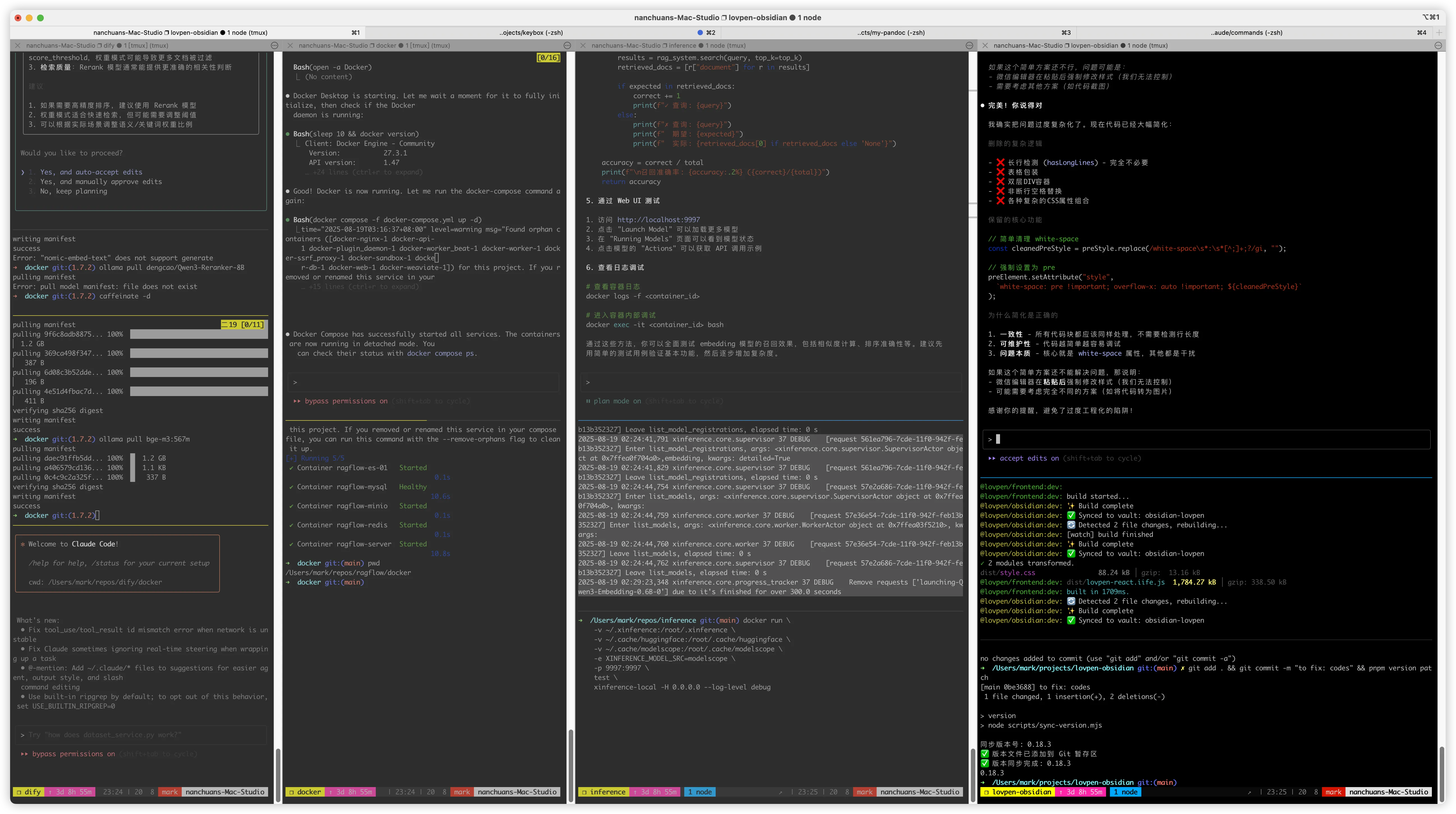Click progress bar for pulling 9f6c8adb8875

(199, 335)
